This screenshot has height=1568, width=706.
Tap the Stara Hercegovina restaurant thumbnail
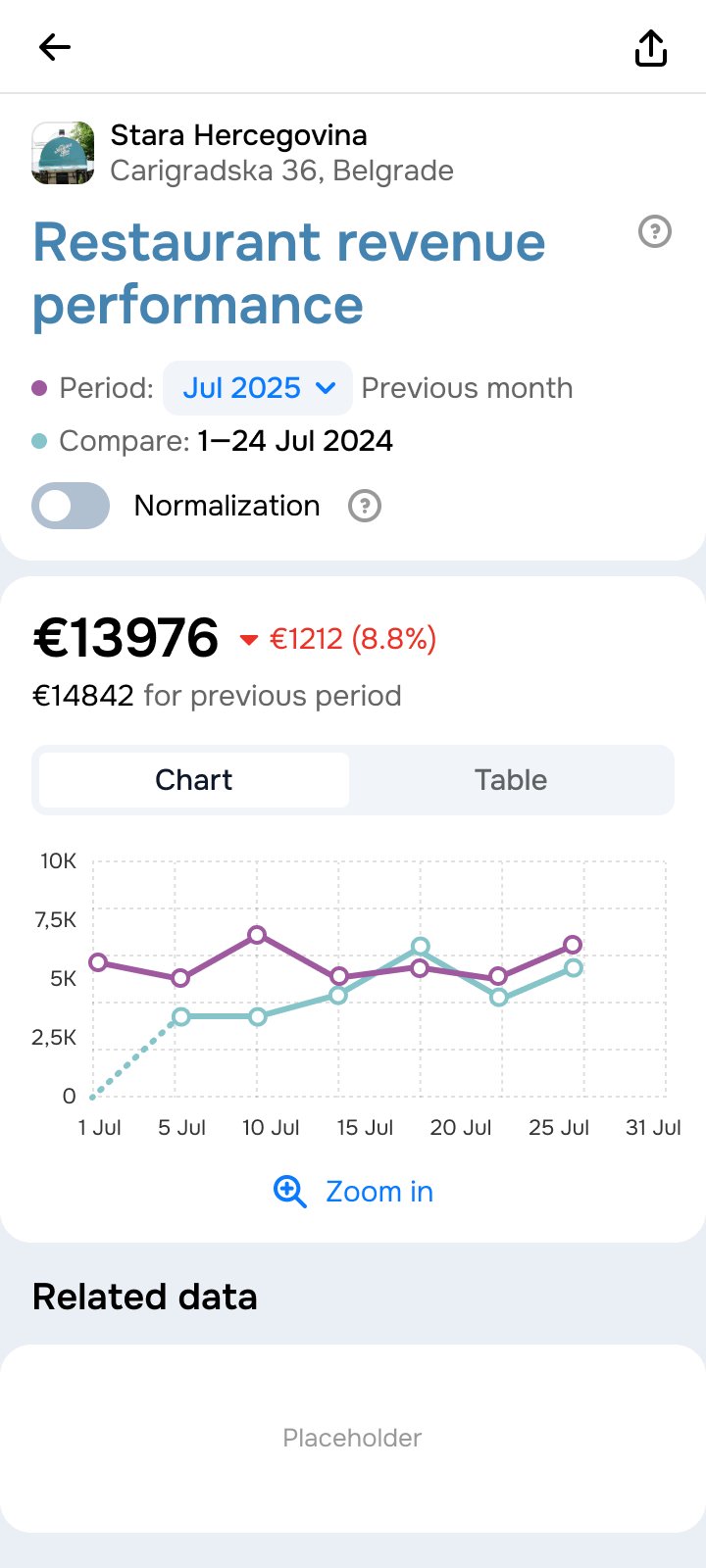click(64, 153)
